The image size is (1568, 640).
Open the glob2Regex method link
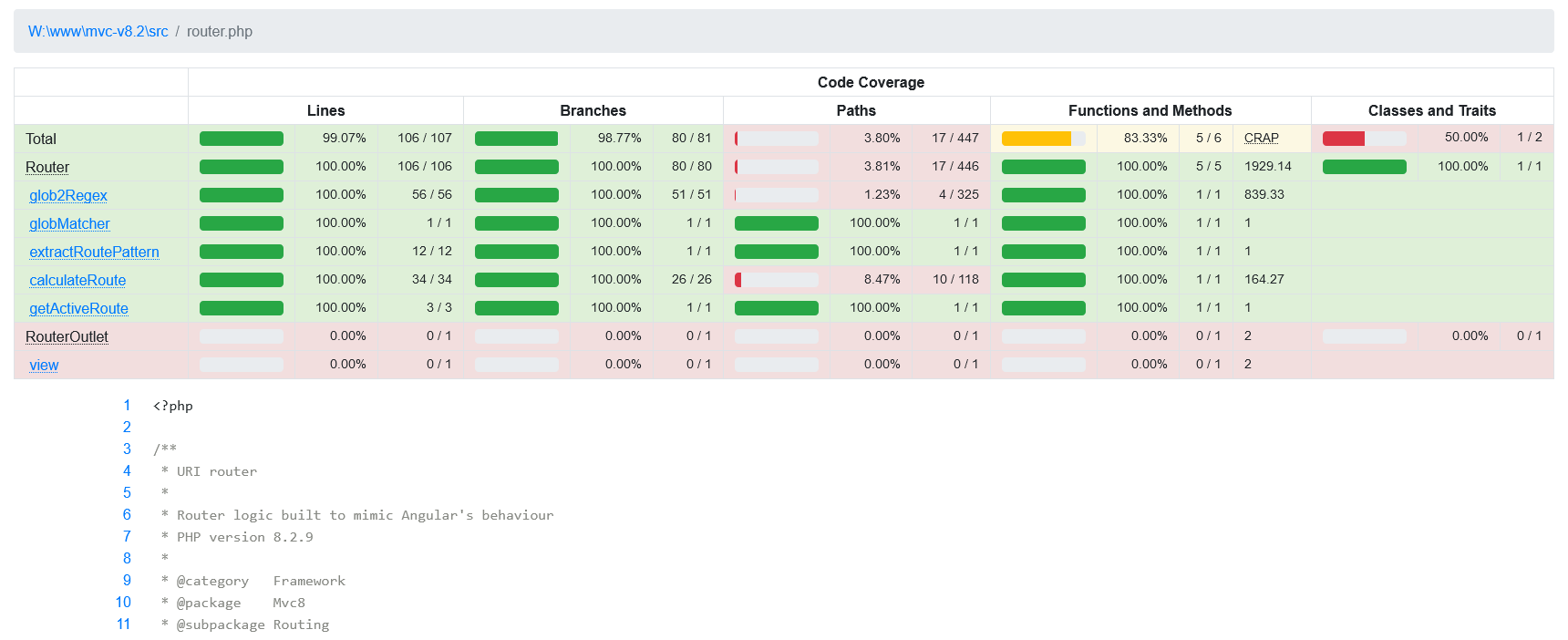coord(68,195)
